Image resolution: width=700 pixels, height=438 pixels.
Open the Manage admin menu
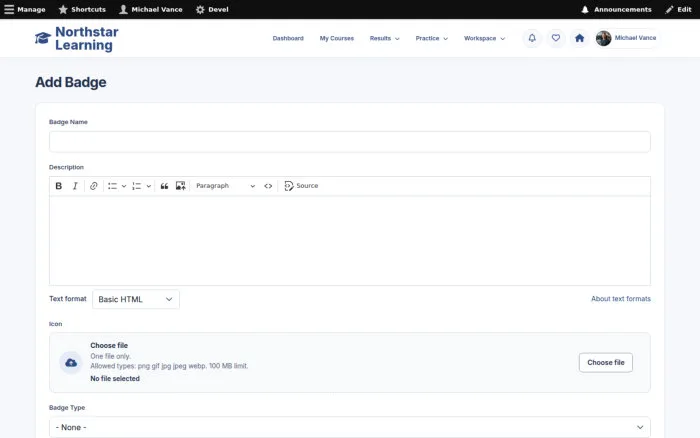pyautogui.click(x=25, y=9)
